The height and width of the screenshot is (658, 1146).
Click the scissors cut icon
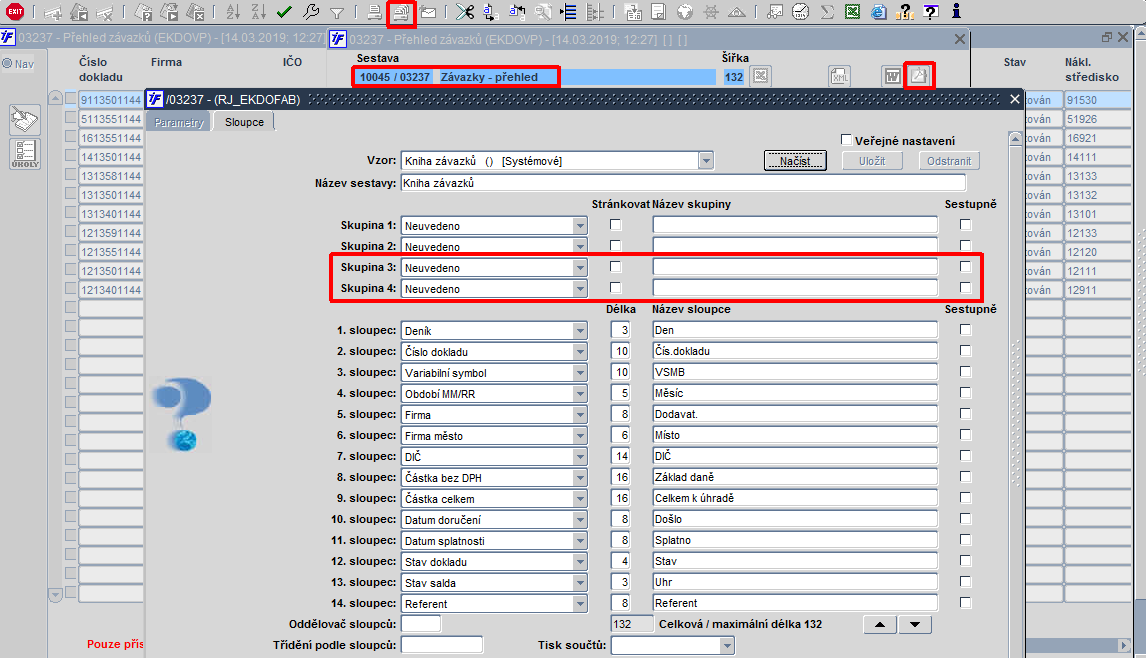pos(464,12)
